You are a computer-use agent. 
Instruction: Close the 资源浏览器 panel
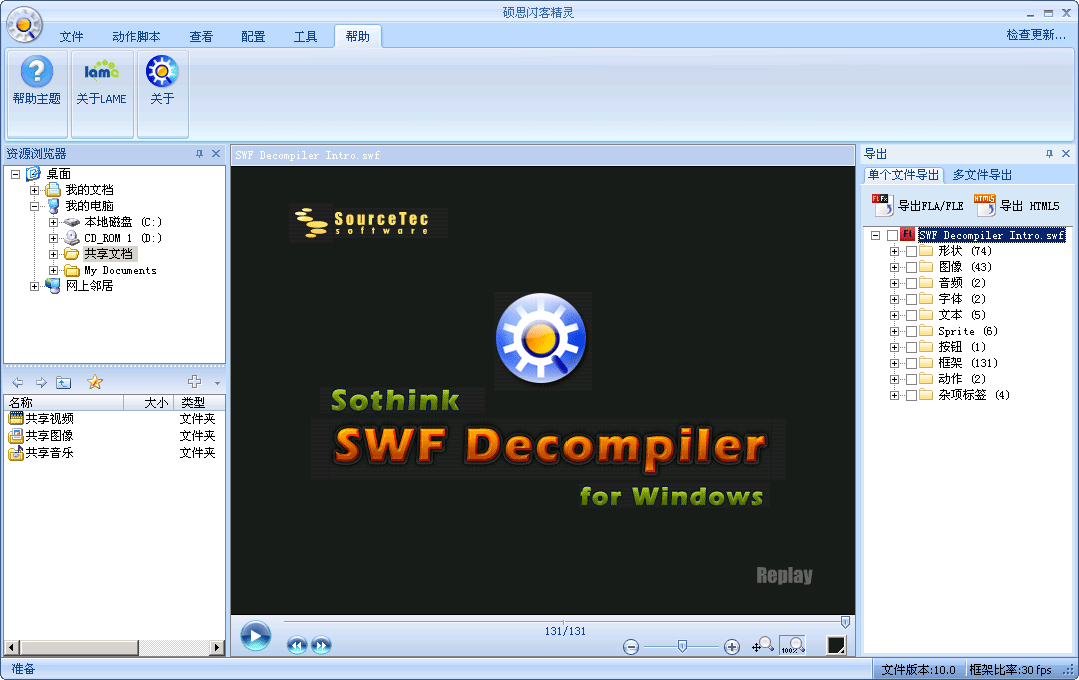216,153
